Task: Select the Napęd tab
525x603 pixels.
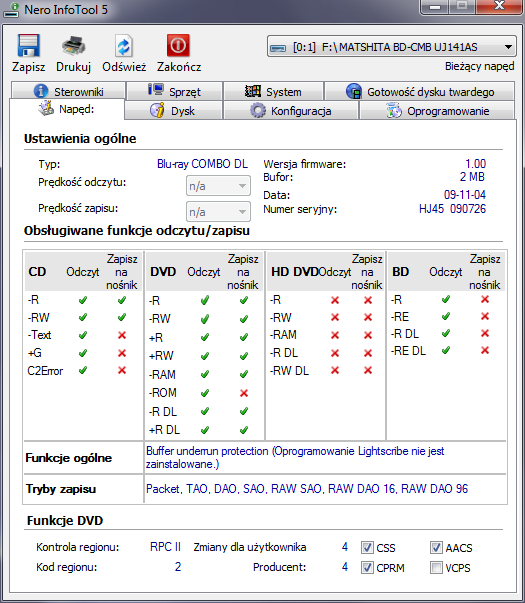Action: pyautogui.click(x=67, y=109)
